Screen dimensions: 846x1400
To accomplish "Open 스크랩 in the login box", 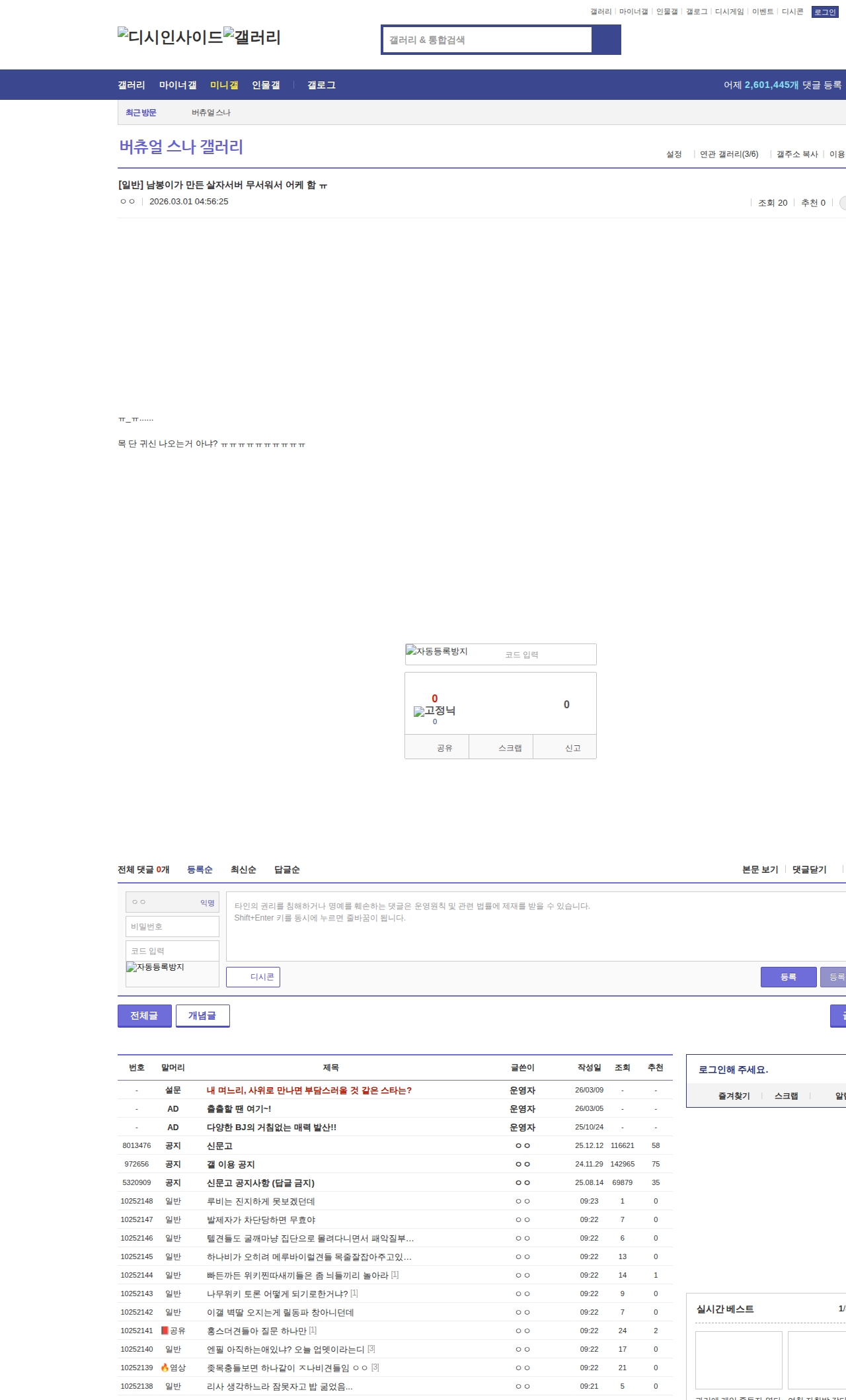I will coord(786,1096).
